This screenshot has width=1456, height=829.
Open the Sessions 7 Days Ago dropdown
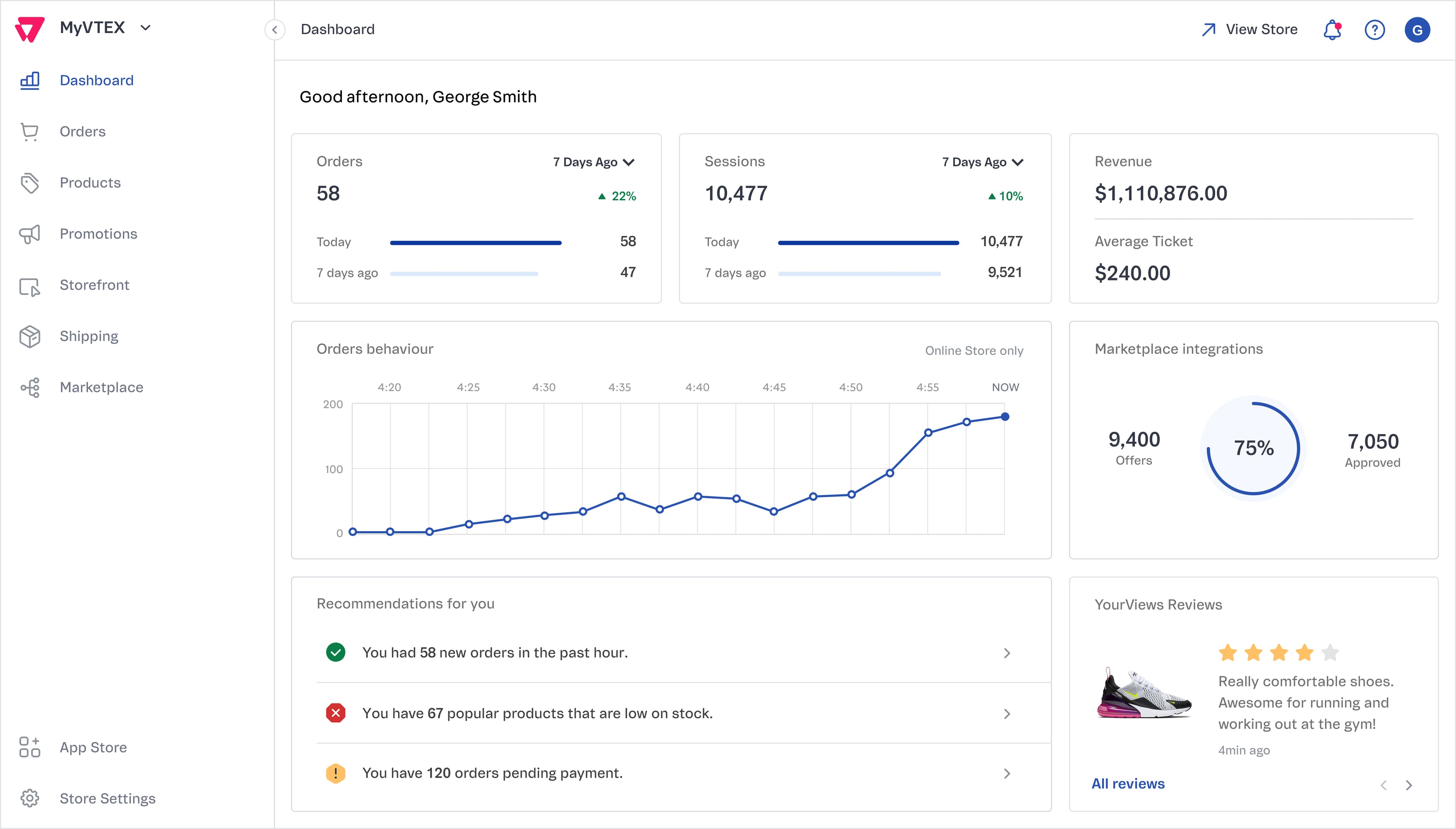click(x=981, y=162)
